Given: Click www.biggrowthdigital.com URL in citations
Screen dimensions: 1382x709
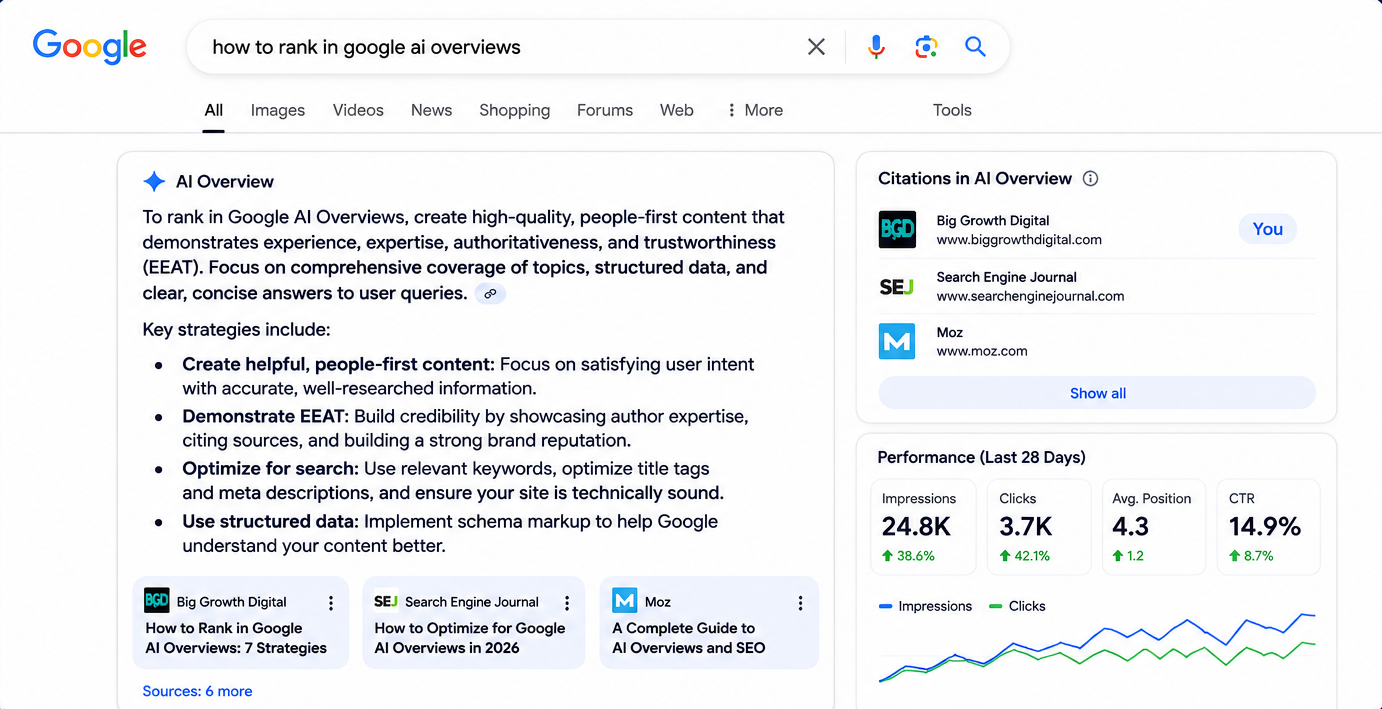Looking at the screenshot, I should pyautogui.click(x=1019, y=240).
